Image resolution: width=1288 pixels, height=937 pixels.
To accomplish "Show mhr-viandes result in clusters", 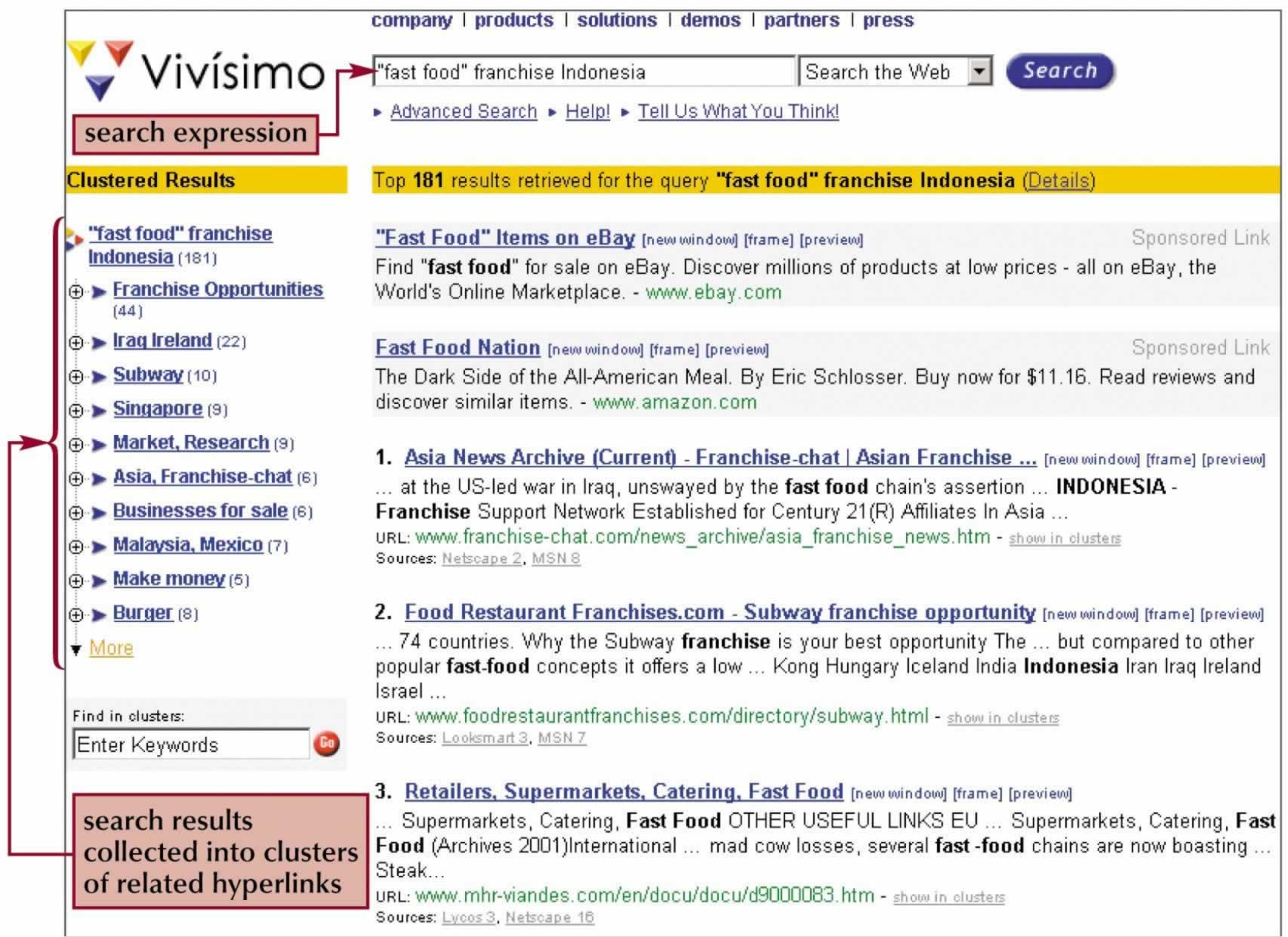I will (948, 897).
